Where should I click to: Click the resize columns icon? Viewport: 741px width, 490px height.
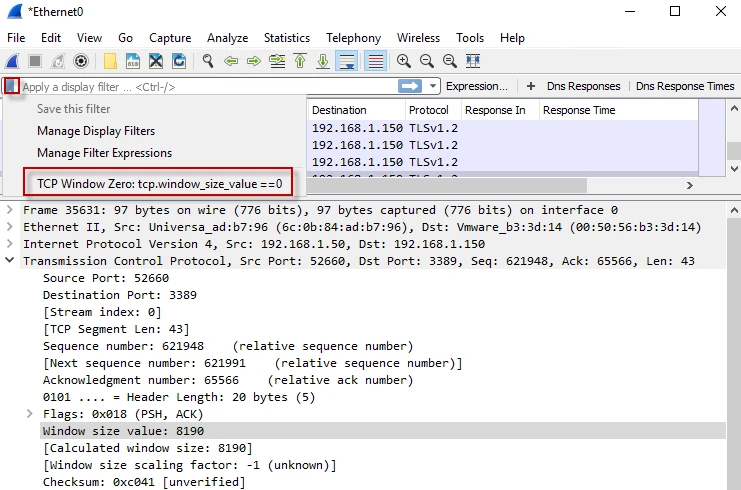point(473,61)
